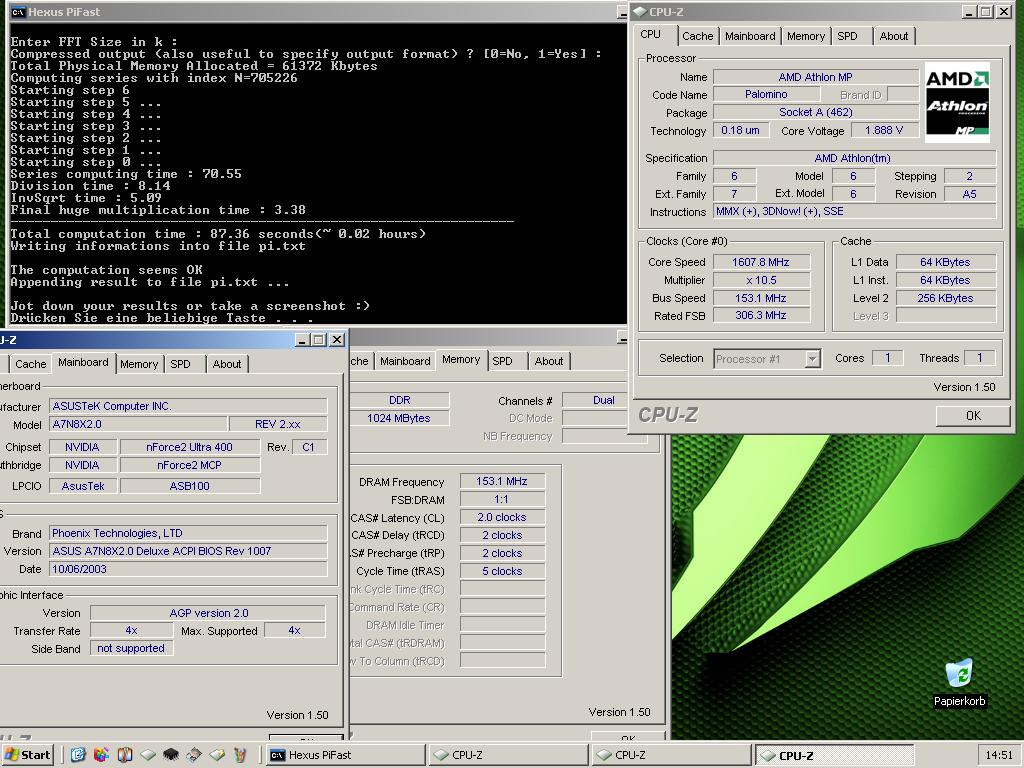Image resolution: width=1024 pixels, height=768 pixels.
Task: Click memory size field 1024 MBytes
Action: [400, 419]
